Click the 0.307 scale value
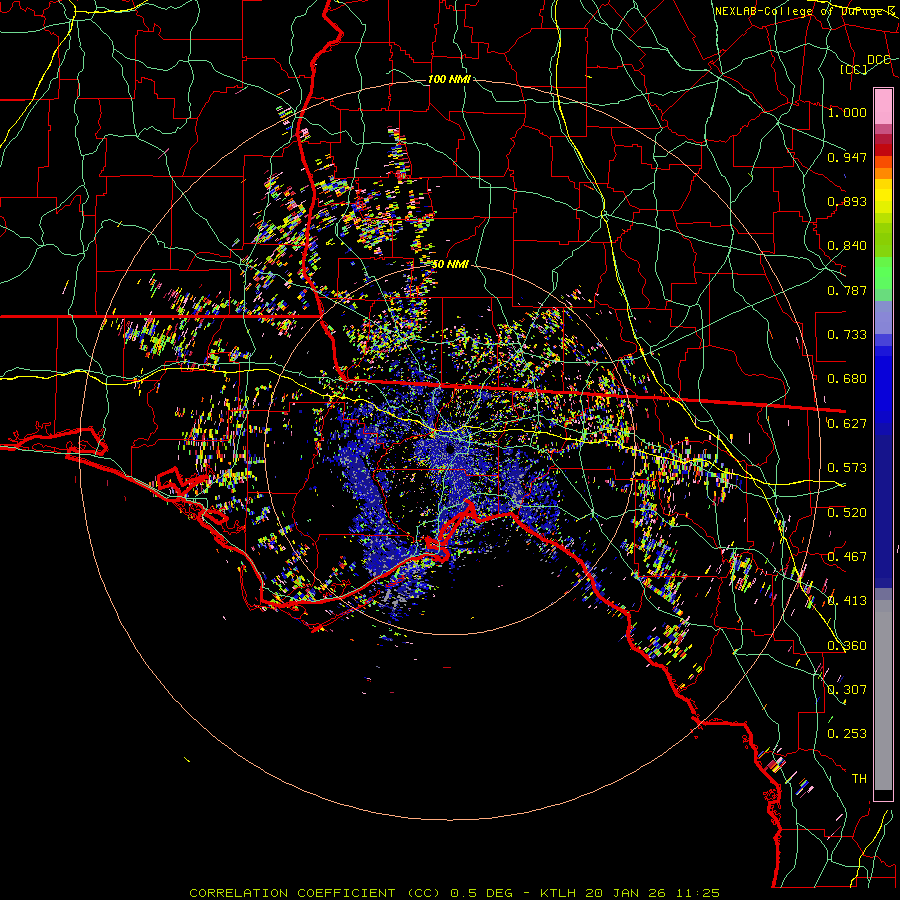This screenshot has width=900, height=900. (x=847, y=690)
